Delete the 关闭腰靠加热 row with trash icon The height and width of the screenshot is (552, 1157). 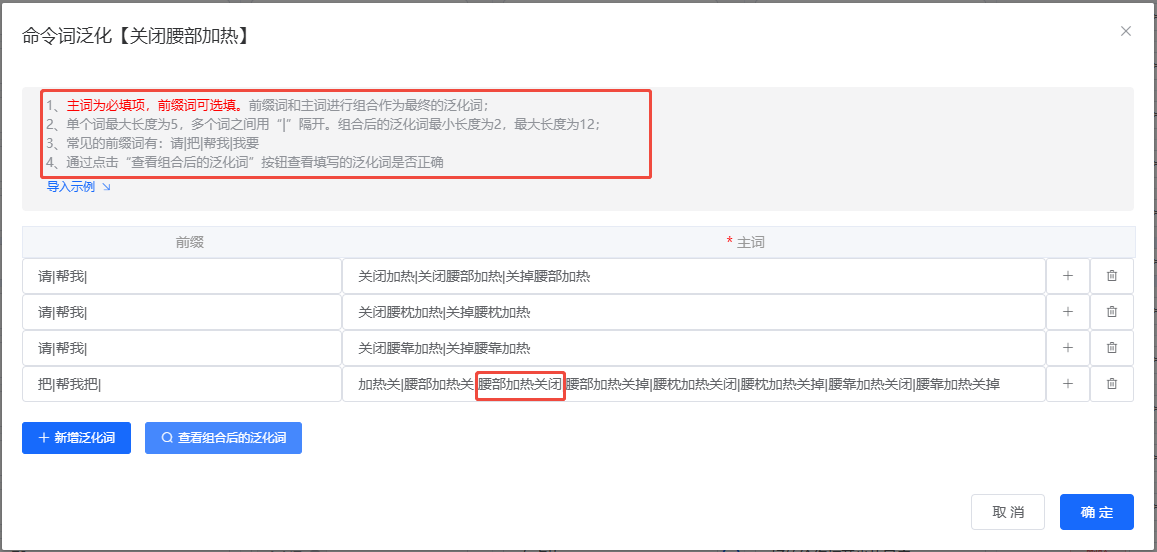[1111, 348]
